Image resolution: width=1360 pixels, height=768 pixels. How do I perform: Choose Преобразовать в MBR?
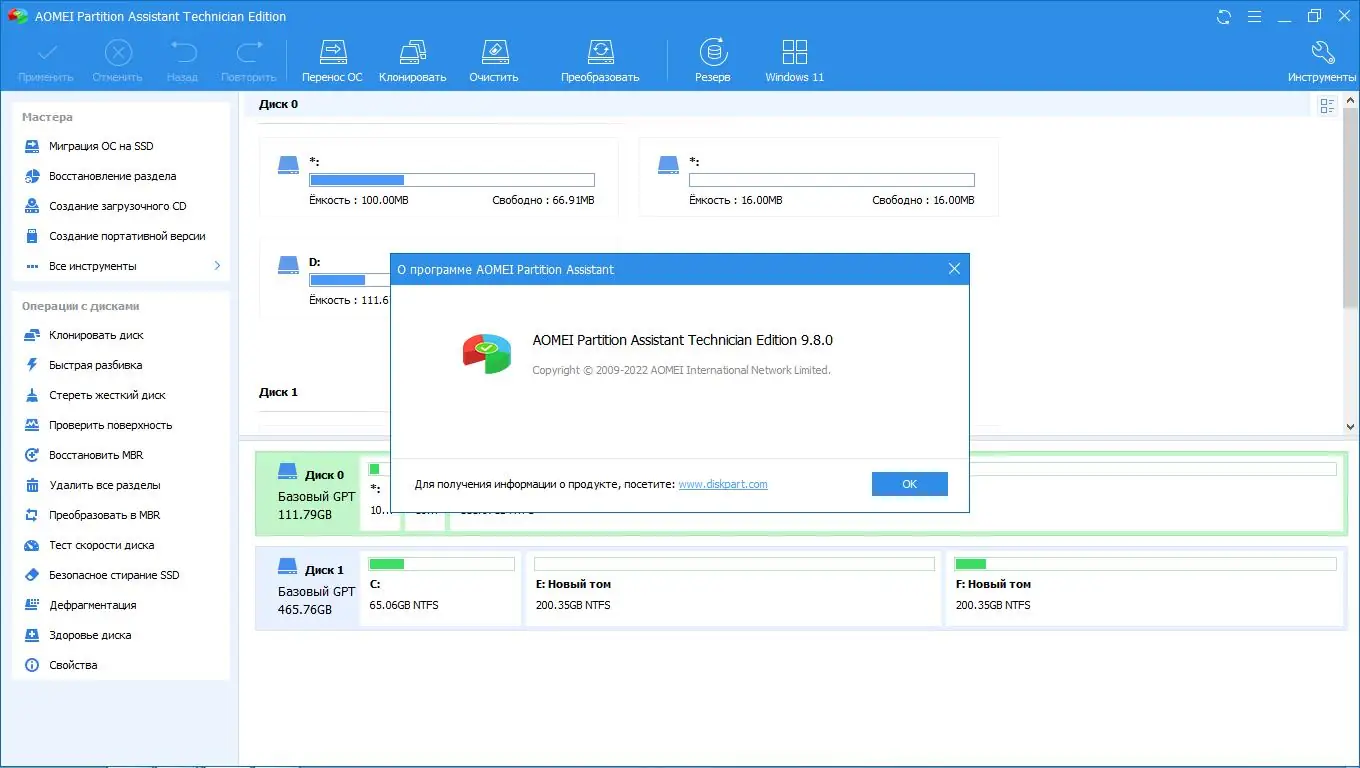[104, 515]
